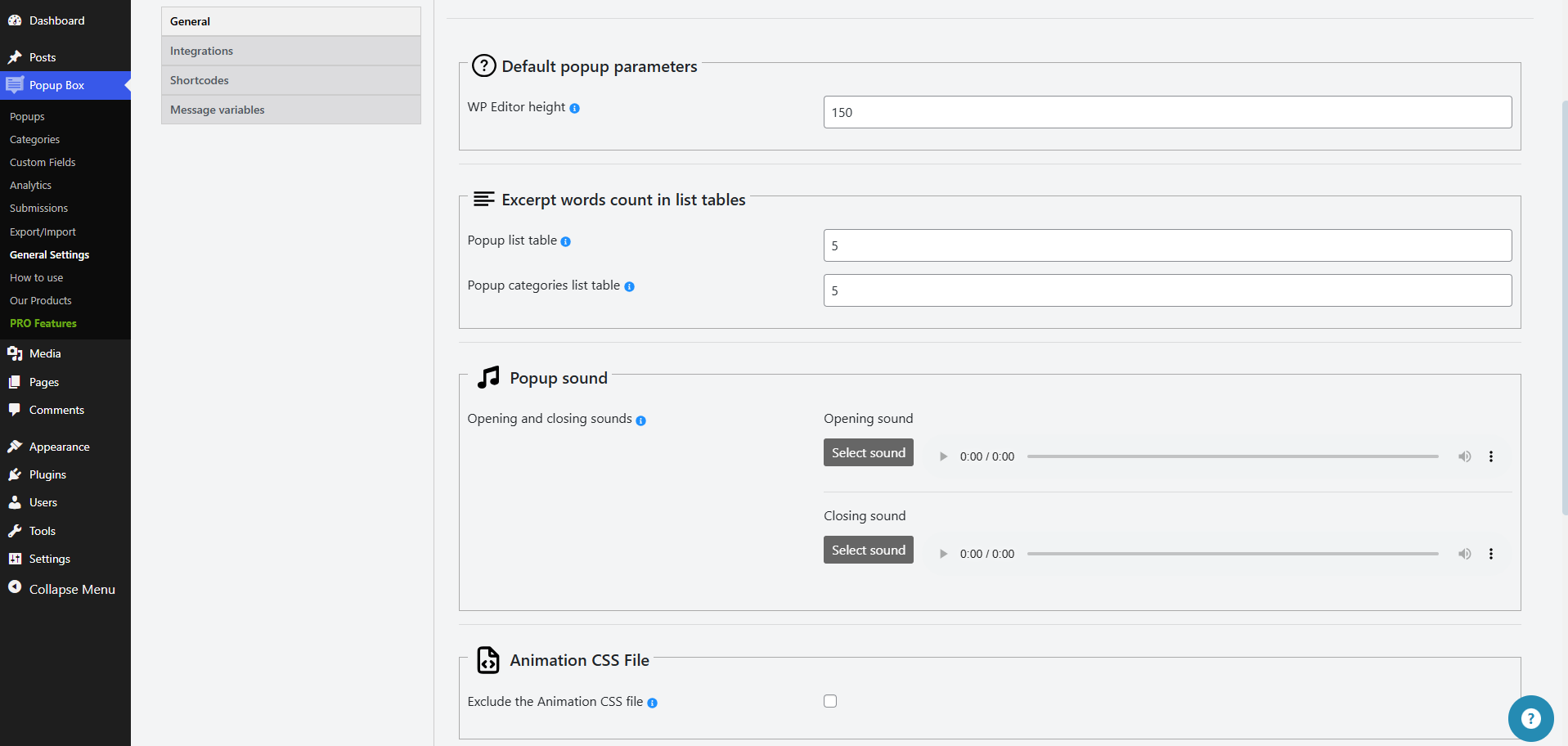Play the opening sound preview
This screenshot has width=1568, height=746.
pyautogui.click(x=943, y=456)
